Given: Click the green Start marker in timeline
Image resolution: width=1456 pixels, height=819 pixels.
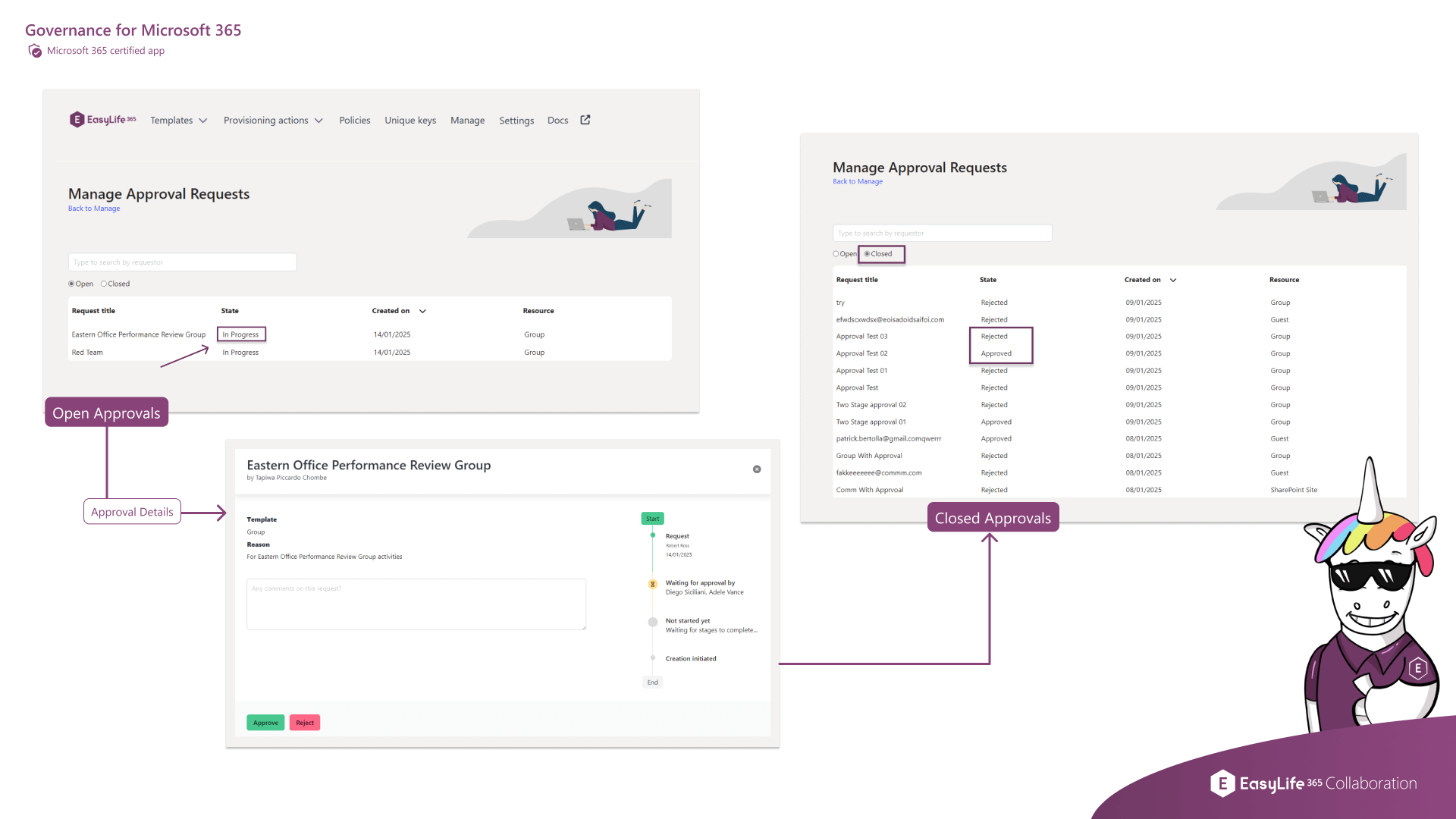Looking at the screenshot, I should [x=652, y=519].
